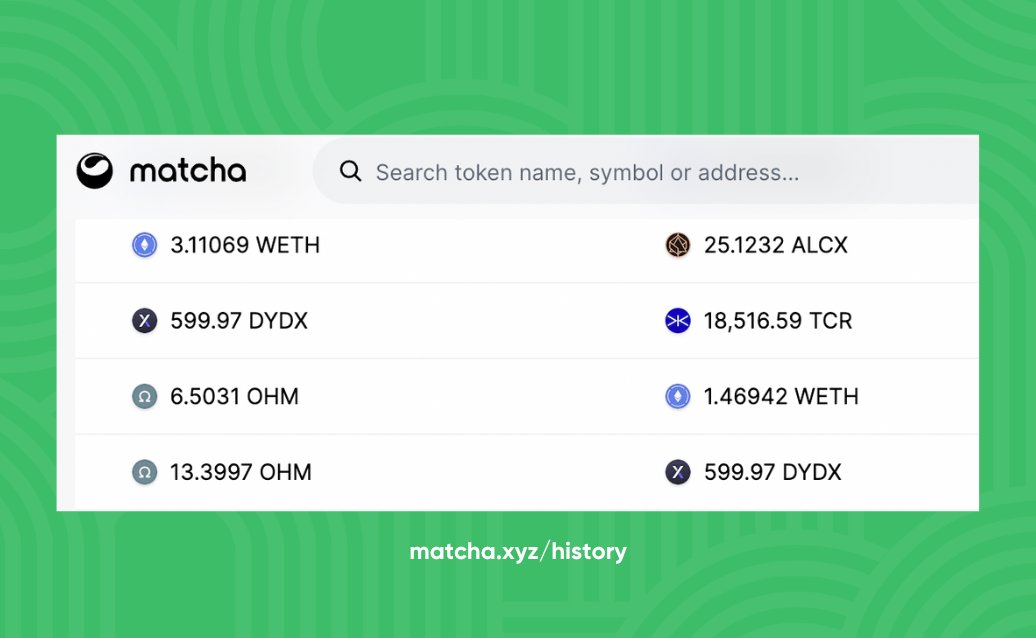1036x638 pixels.
Task: Select the 18,516.59 TCR amount
Action: pyautogui.click(x=778, y=321)
